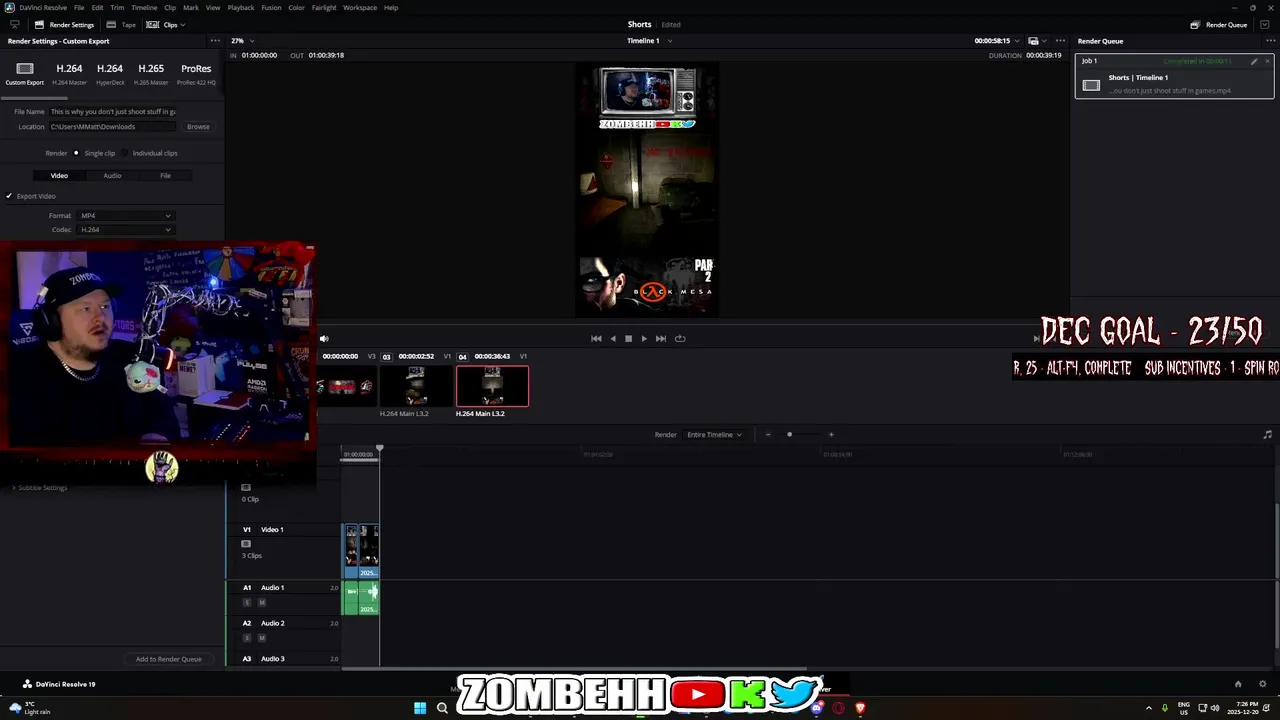Open Render Entire Timeline dropdown
This screenshot has width=1280, height=720.
click(x=714, y=434)
